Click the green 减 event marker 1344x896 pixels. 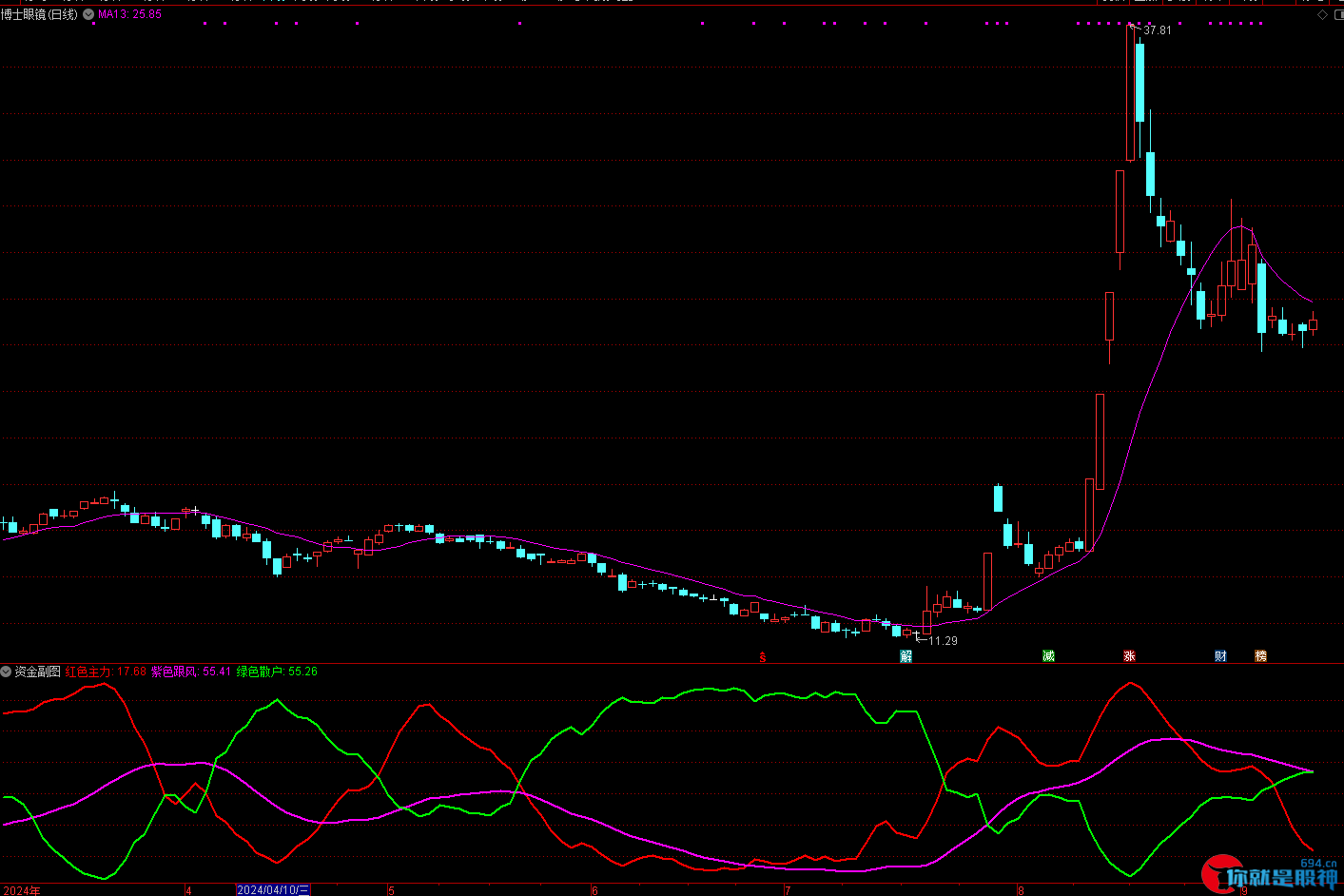[x=1048, y=656]
